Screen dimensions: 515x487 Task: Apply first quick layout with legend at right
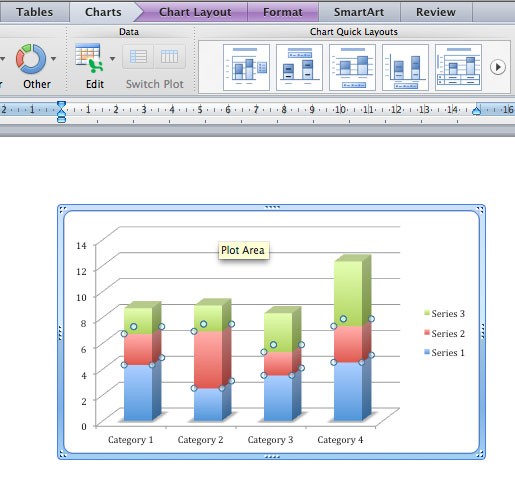click(246, 67)
